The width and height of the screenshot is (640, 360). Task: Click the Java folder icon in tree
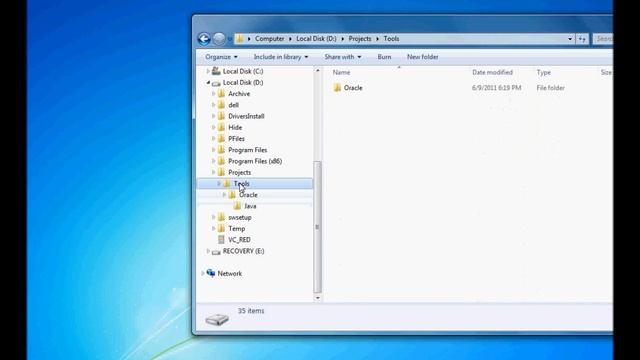(238, 206)
